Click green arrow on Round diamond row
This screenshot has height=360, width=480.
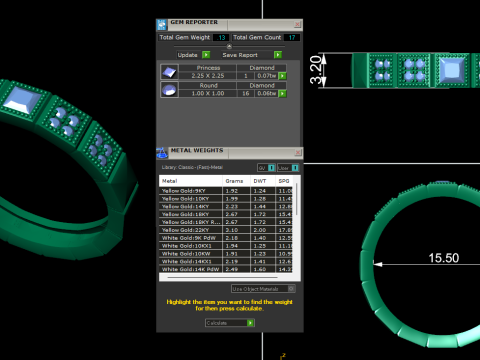(282, 94)
